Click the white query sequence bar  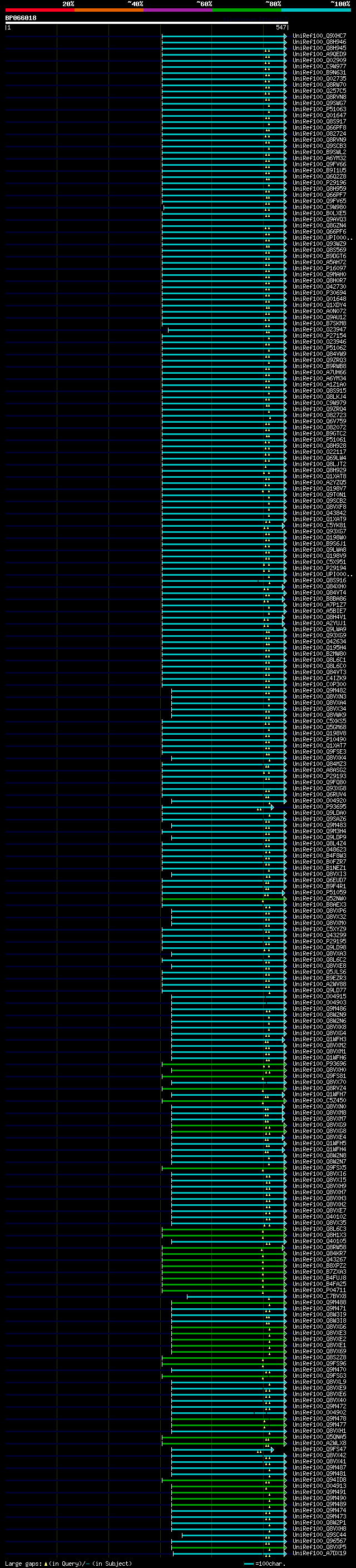pos(147,23)
